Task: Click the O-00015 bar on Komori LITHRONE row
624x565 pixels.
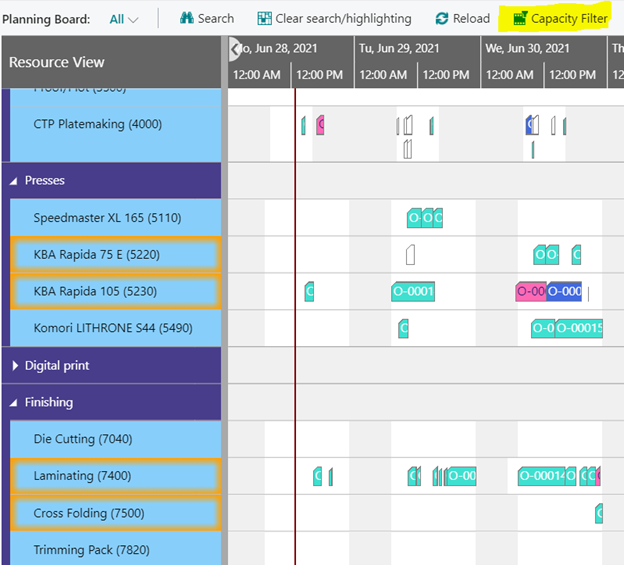Action: (x=579, y=328)
